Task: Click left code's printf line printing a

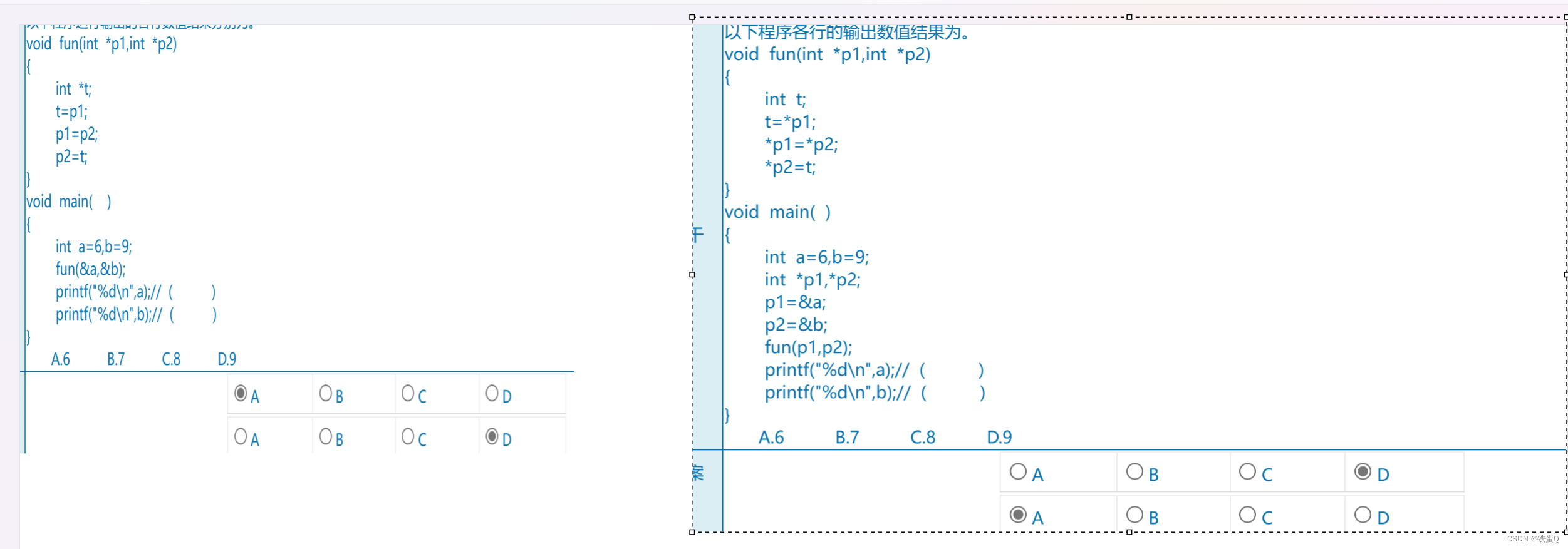Action: pyautogui.click(x=136, y=292)
